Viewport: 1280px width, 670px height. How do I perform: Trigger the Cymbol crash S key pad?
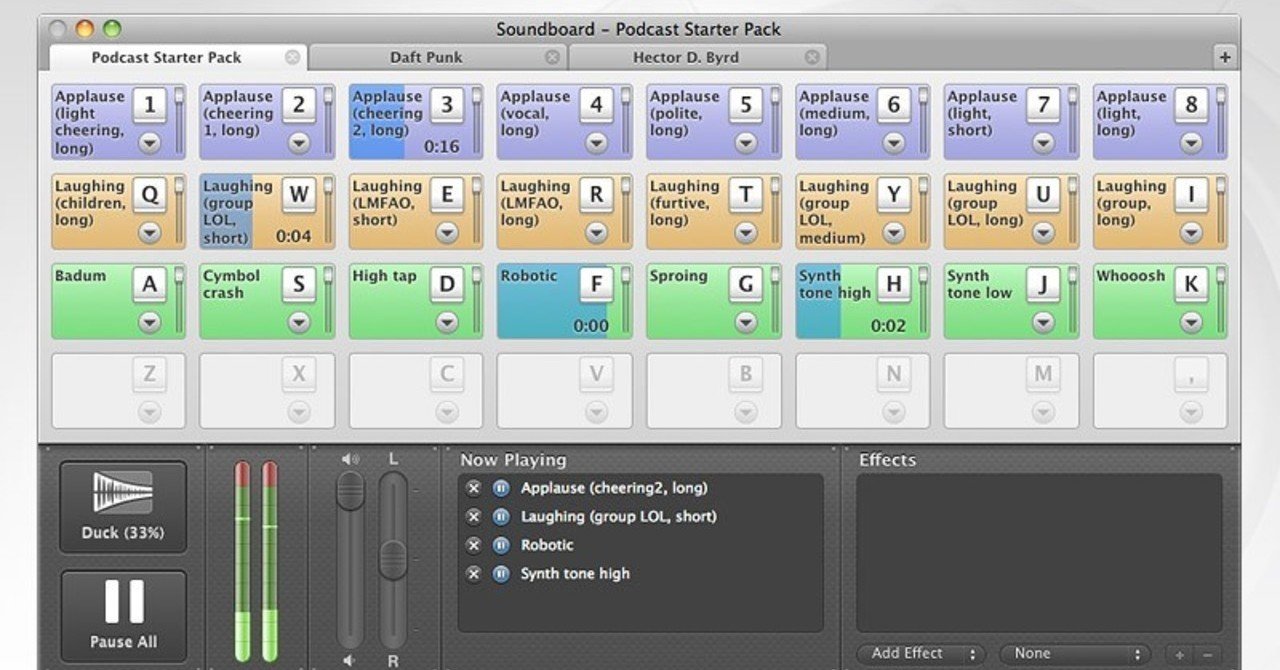(x=299, y=285)
